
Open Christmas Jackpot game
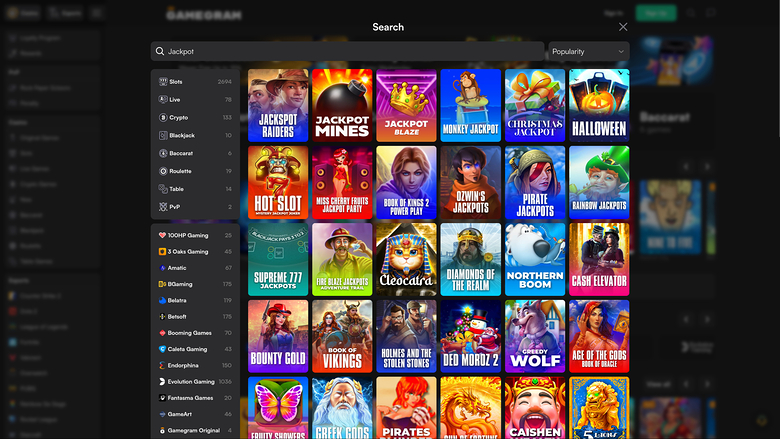click(535, 105)
